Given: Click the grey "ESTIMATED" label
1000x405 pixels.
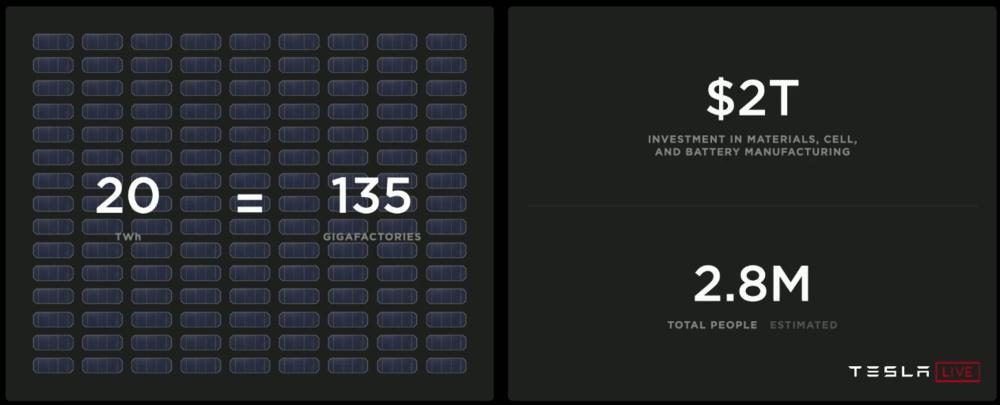Looking at the screenshot, I should 804,325.
